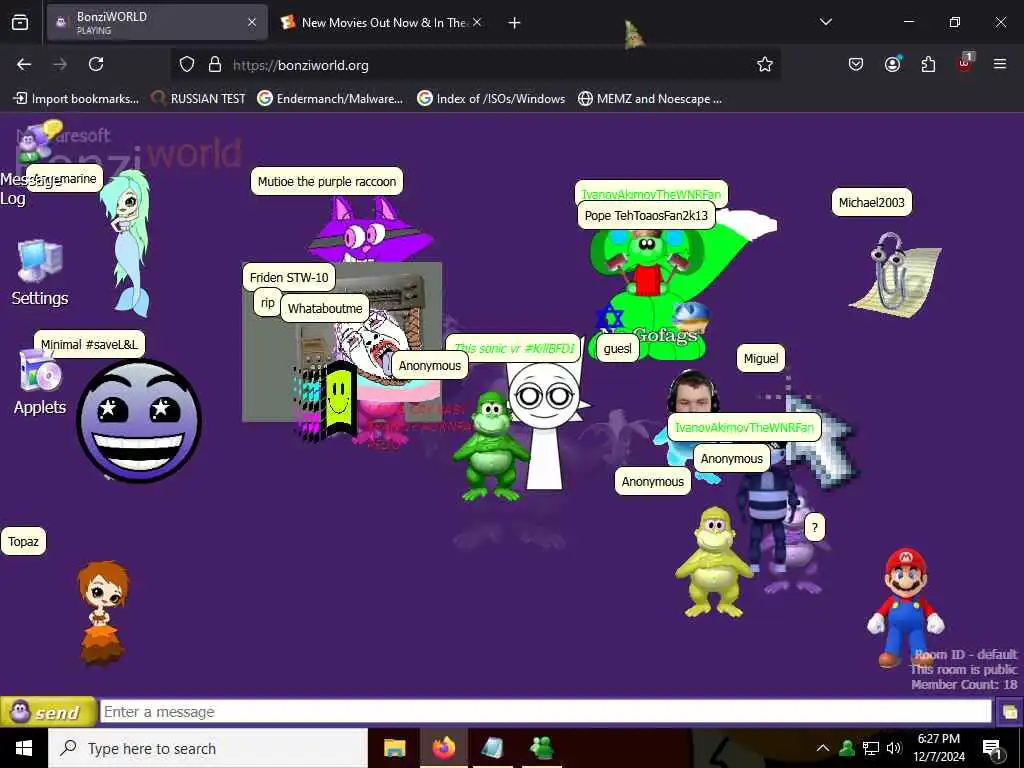Focus the 'Enter a message' input field
This screenshot has width=1024, height=768.
(x=545, y=711)
